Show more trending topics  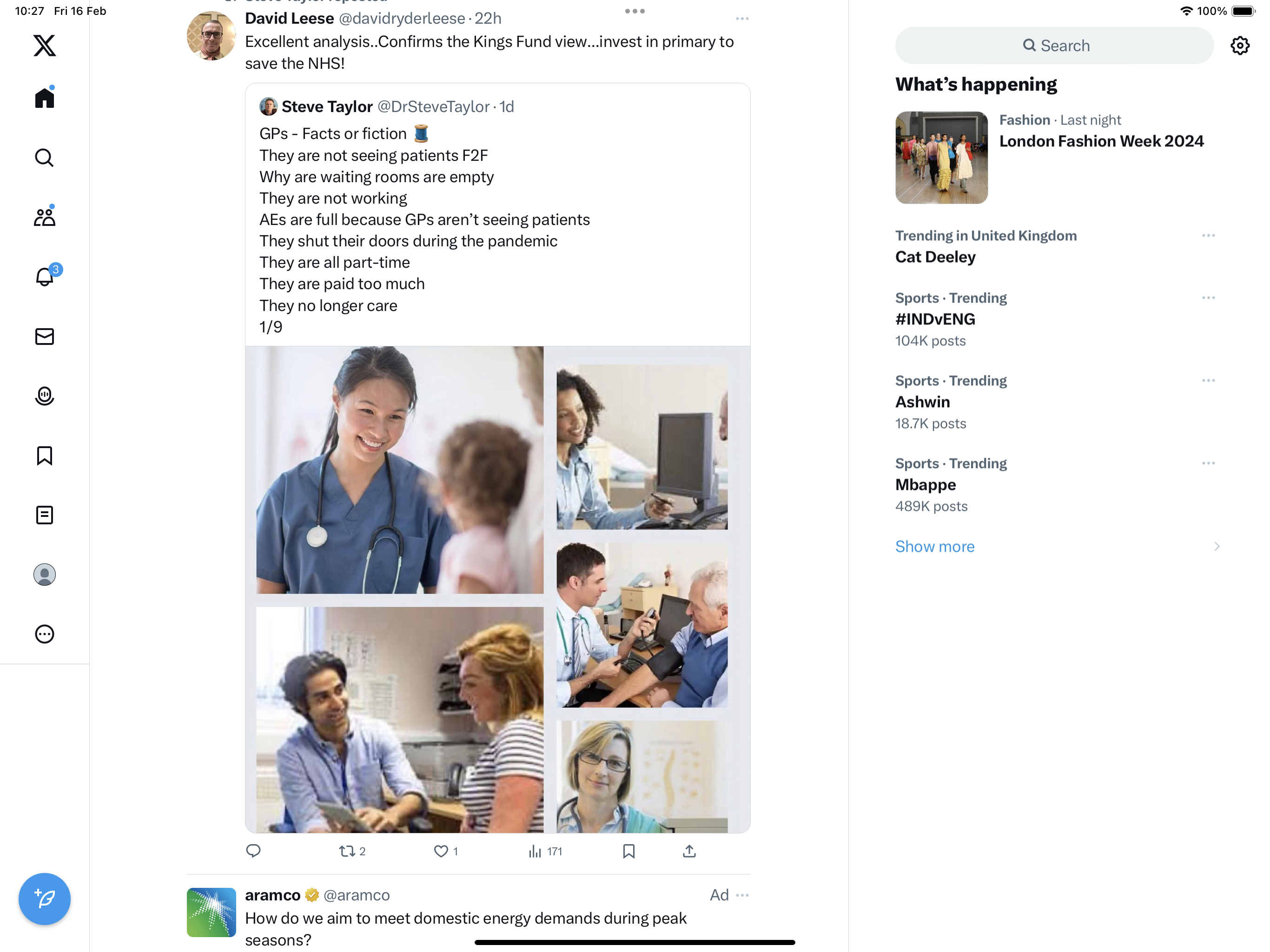pos(935,546)
